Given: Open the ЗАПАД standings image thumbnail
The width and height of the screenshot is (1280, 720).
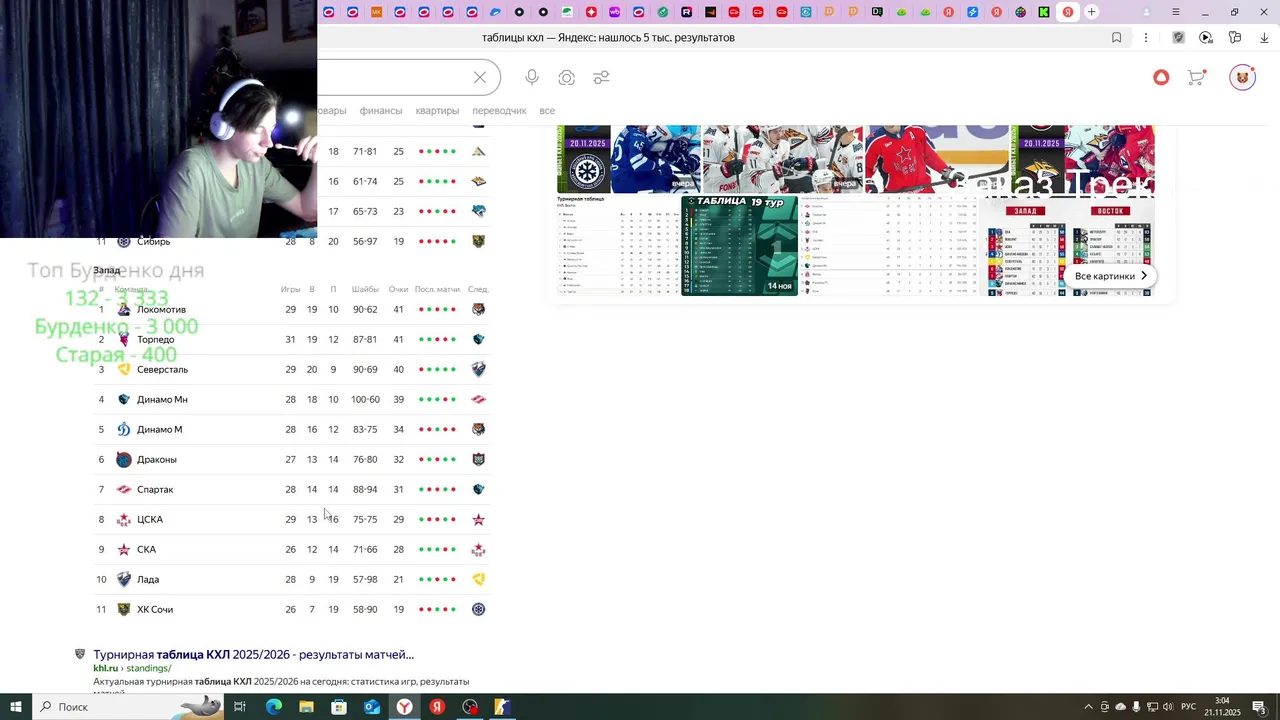Looking at the screenshot, I should [x=1025, y=246].
